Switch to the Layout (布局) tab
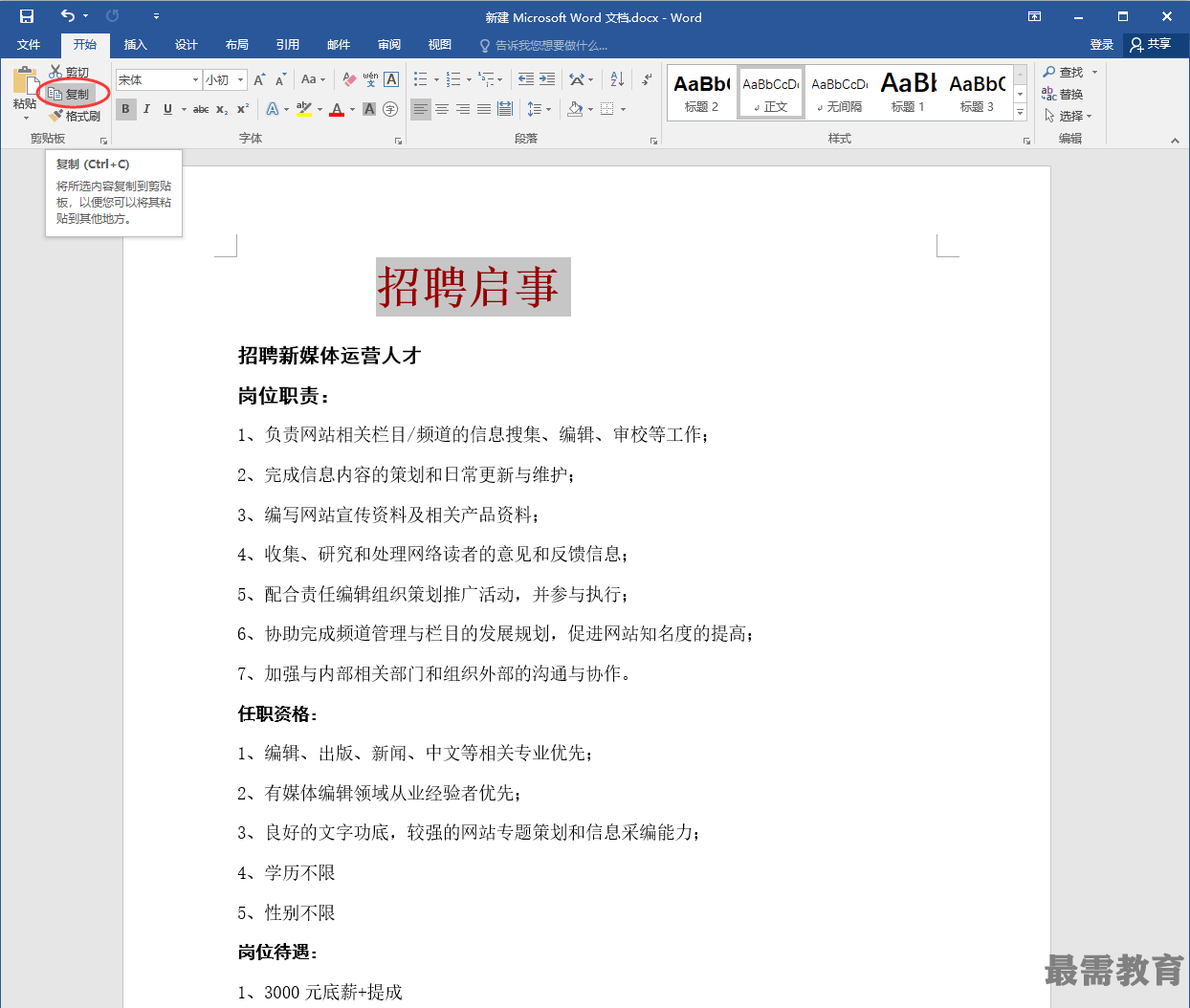The image size is (1190, 1008). click(237, 45)
